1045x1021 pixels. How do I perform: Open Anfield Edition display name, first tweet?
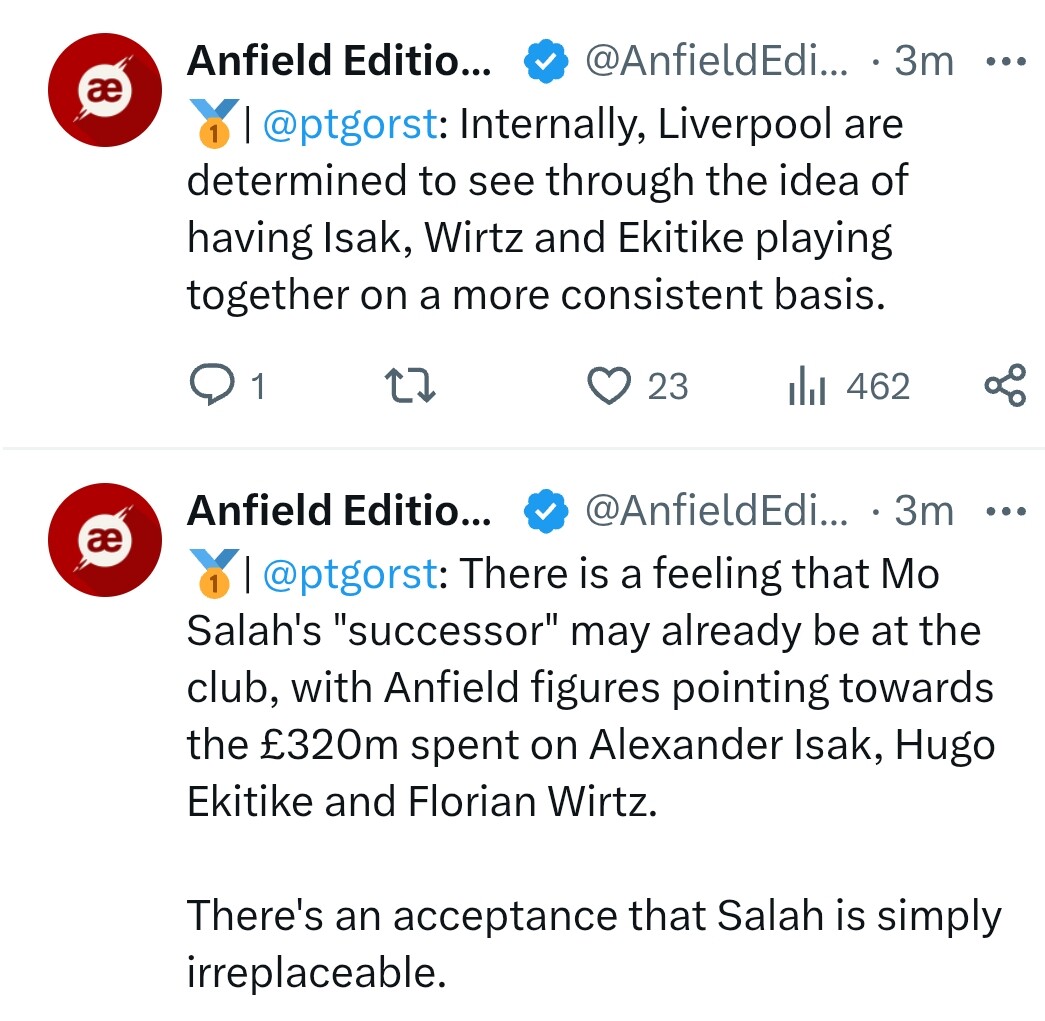339,62
